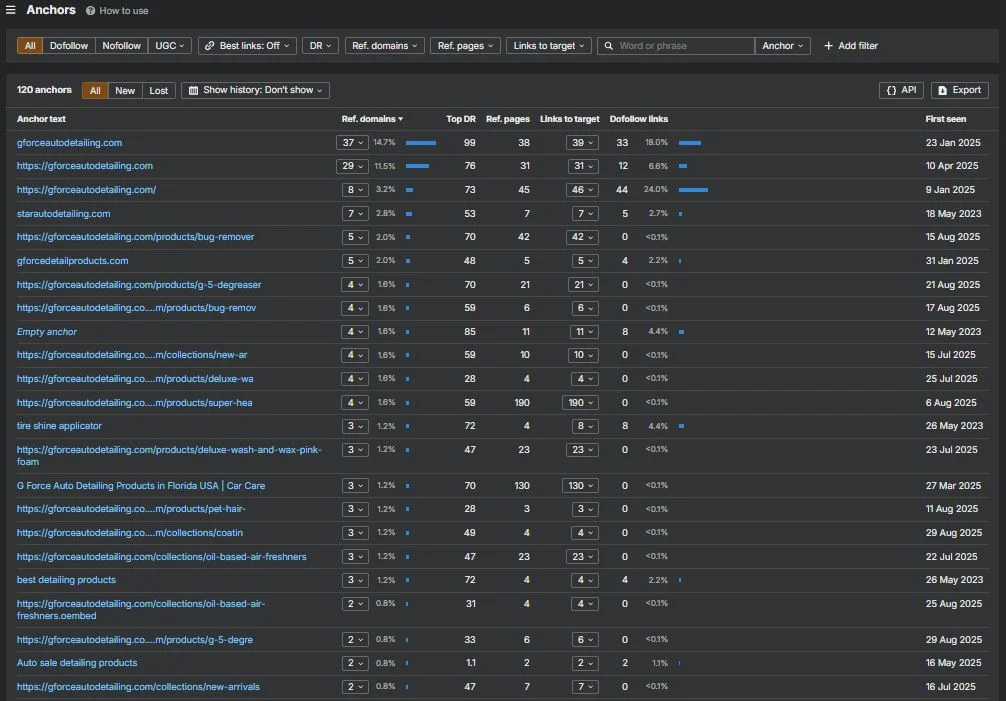Select the Nofollow link type filter
1006x701 pixels.
(121, 46)
